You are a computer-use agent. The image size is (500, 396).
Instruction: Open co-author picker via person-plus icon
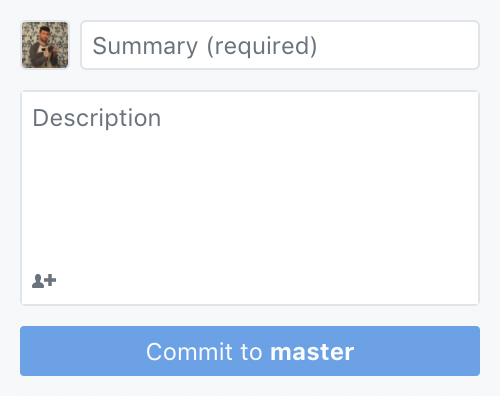(44, 281)
